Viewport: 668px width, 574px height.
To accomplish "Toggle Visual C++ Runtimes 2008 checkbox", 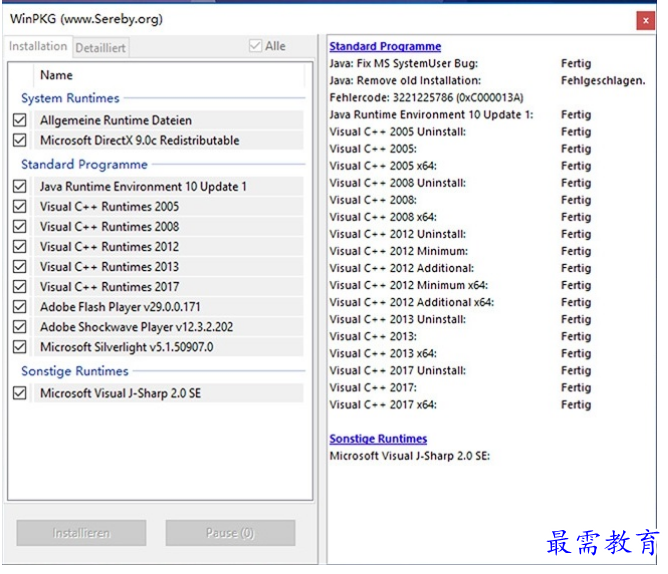I will (20, 226).
